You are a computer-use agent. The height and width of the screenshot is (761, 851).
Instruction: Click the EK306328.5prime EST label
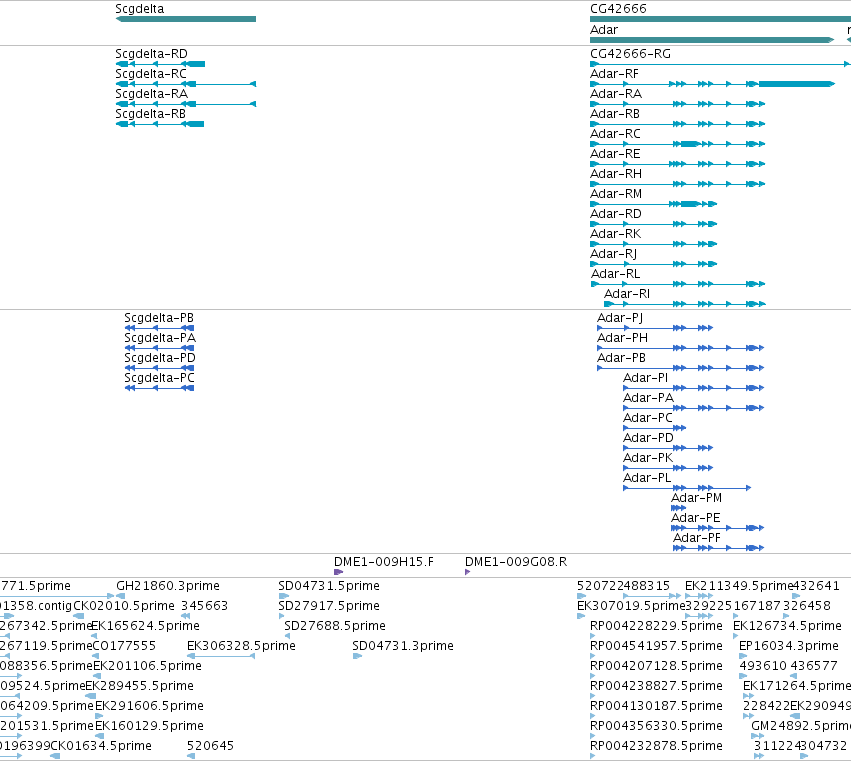point(241,646)
